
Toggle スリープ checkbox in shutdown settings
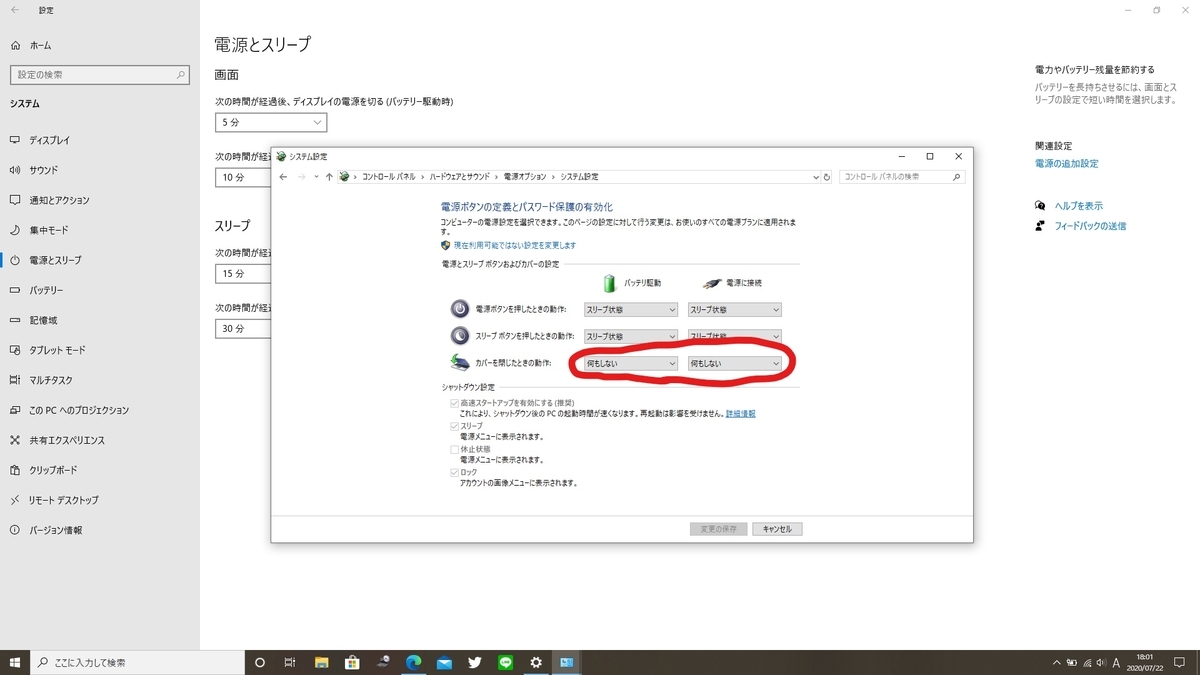click(x=455, y=426)
